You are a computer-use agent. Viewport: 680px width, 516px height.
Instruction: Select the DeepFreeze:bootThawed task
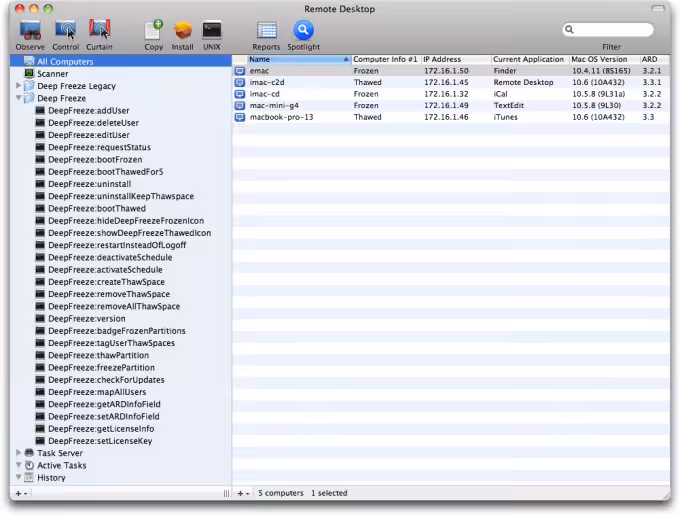tap(97, 209)
